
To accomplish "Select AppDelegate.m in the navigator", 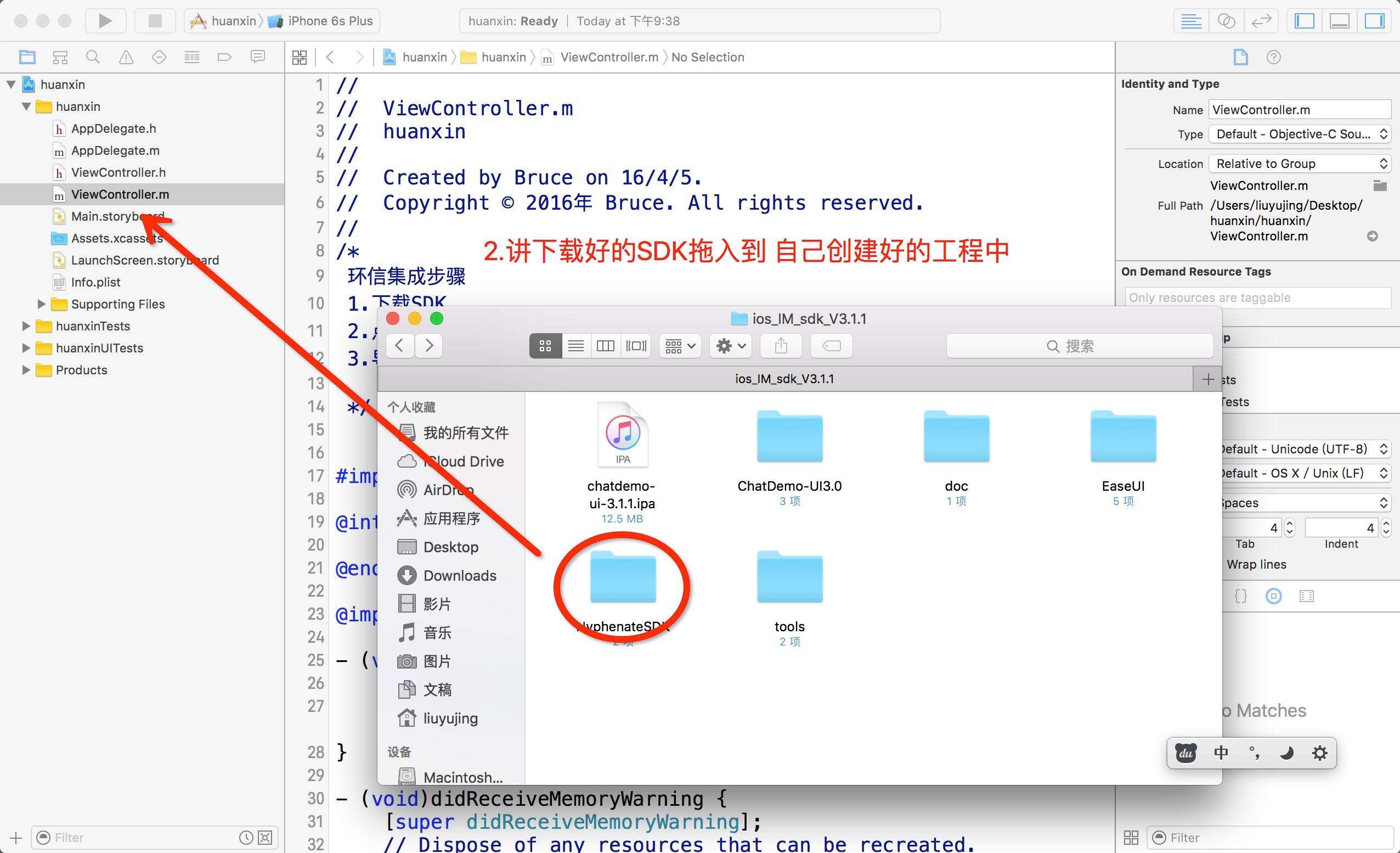I will tap(115, 151).
